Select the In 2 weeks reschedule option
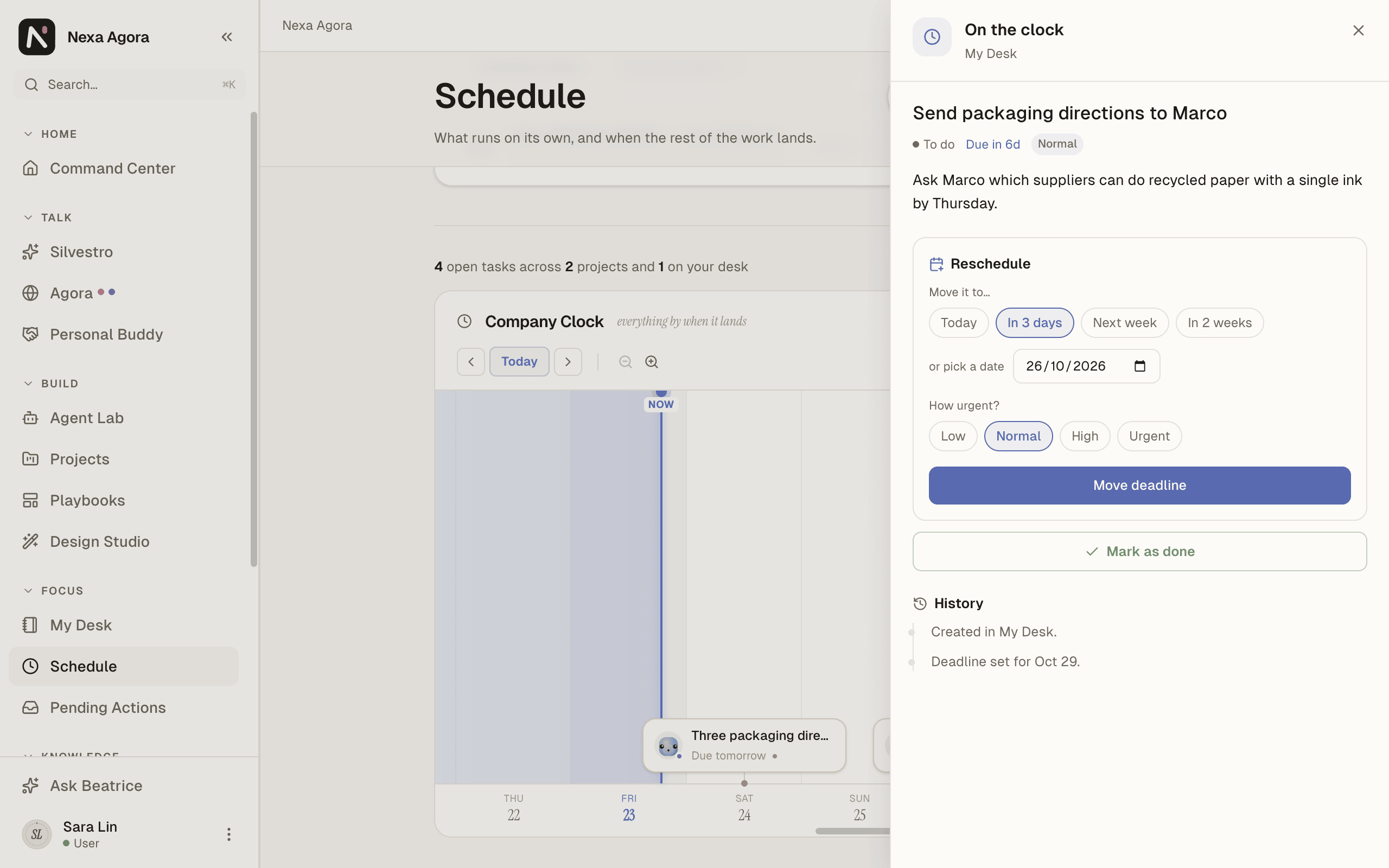 pos(1220,323)
